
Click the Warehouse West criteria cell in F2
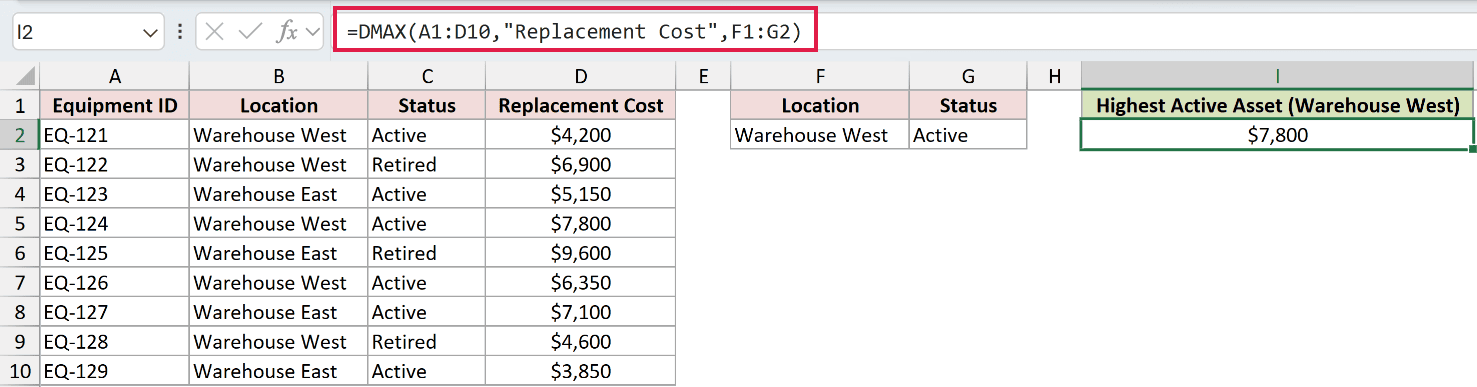(x=820, y=135)
